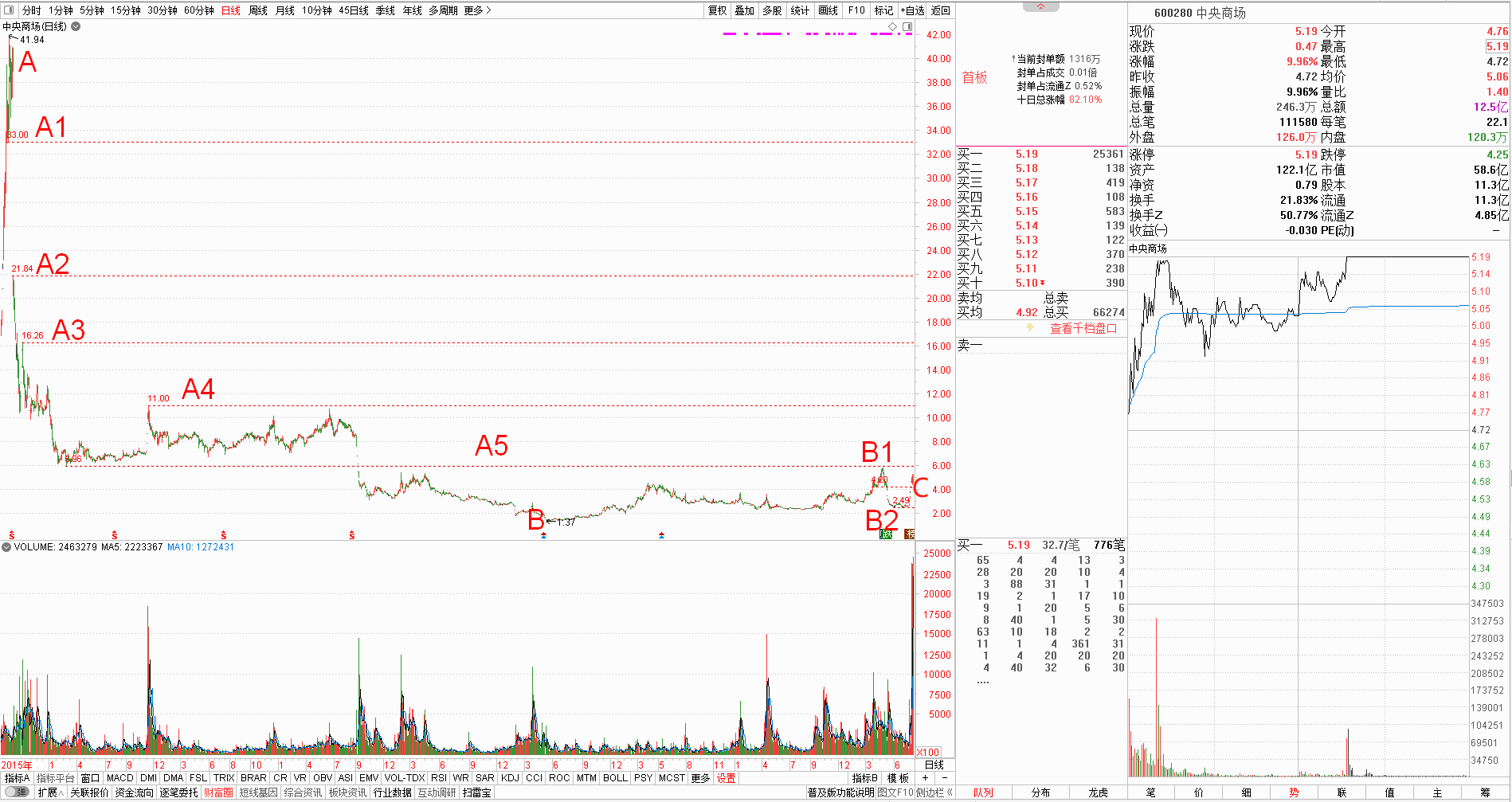Click the small panel icon beside the diamond

click(907, 26)
